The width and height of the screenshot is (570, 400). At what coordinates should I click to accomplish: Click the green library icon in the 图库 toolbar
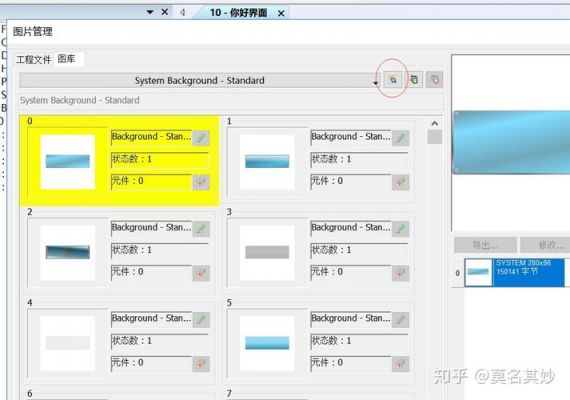pyautogui.click(x=414, y=80)
